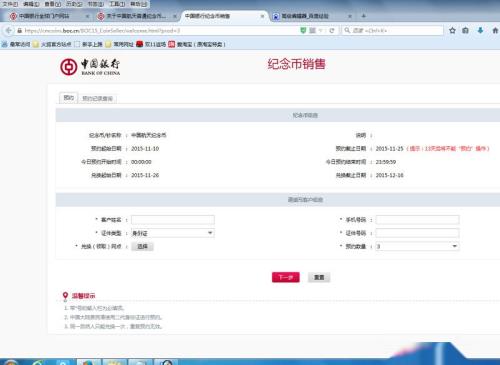Click the start time value 00:00:00
The image size is (500, 365).
tap(141, 162)
